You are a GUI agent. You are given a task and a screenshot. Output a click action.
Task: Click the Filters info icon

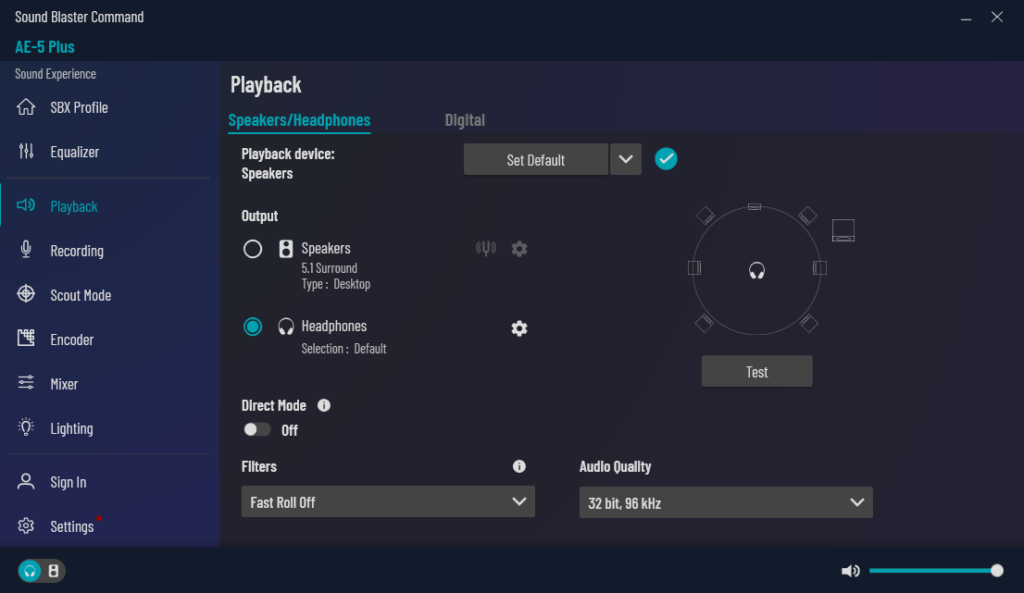click(x=519, y=467)
